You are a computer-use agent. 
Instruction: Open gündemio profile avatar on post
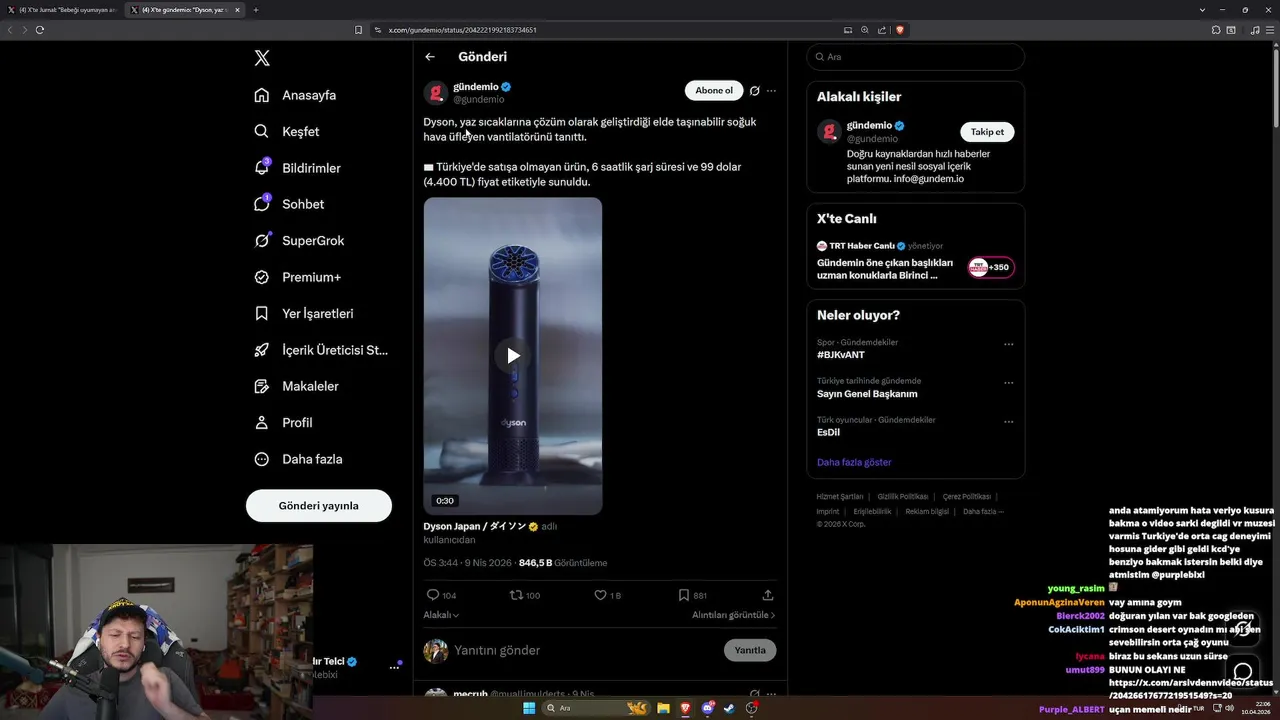(x=435, y=93)
